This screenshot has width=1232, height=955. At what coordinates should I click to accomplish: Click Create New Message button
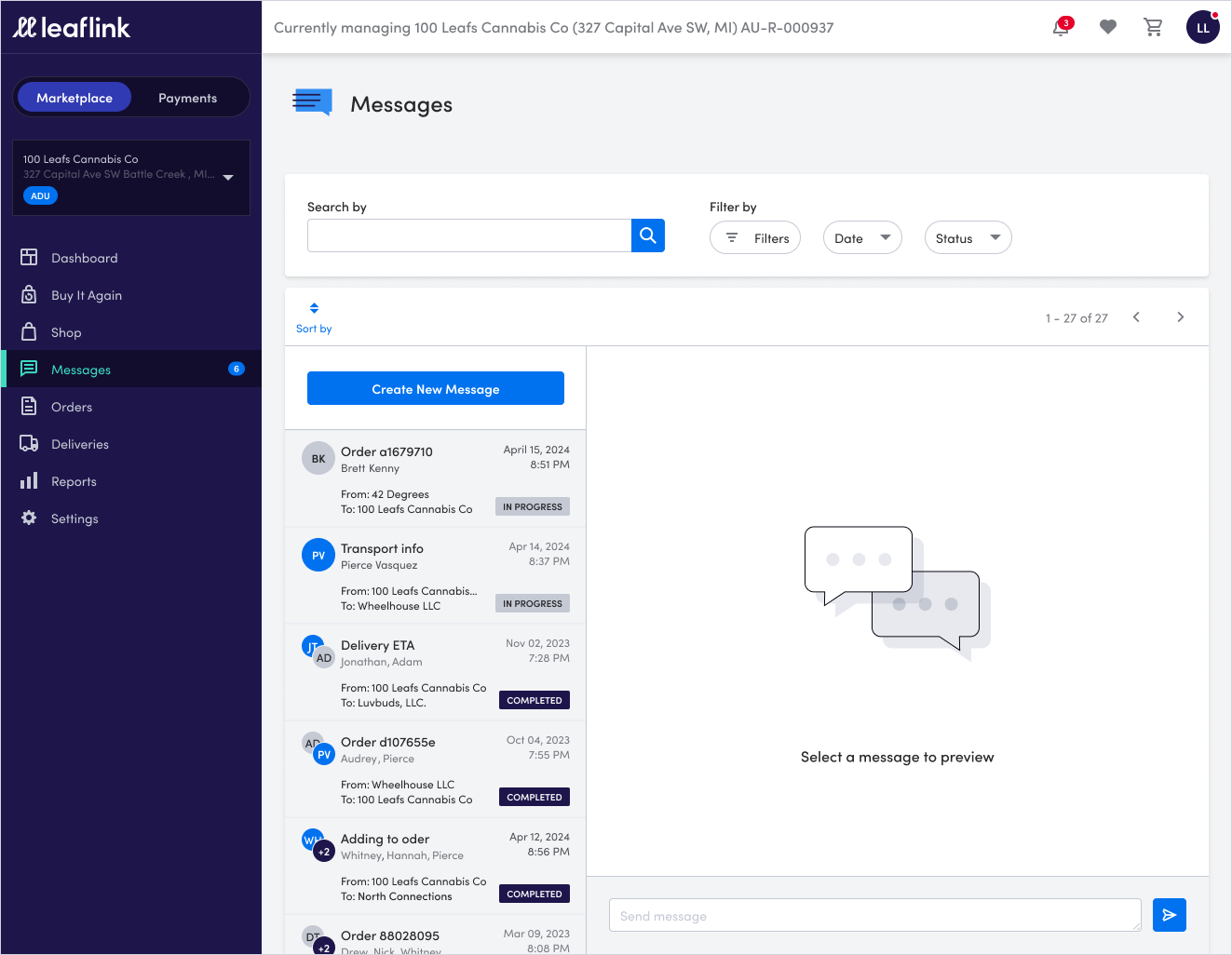tap(436, 388)
